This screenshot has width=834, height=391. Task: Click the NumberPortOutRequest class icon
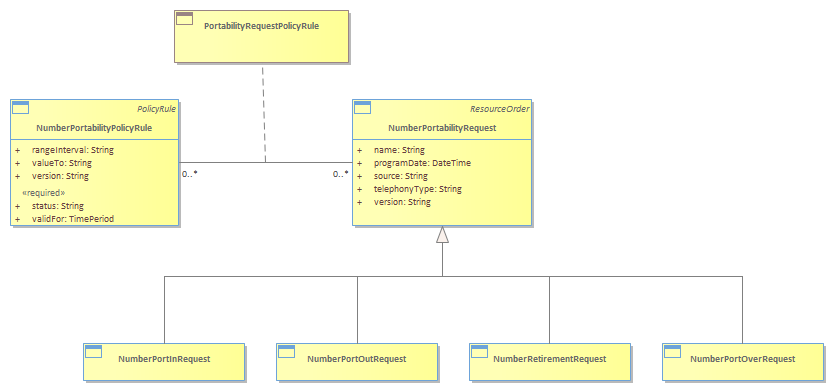pos(286,351)
